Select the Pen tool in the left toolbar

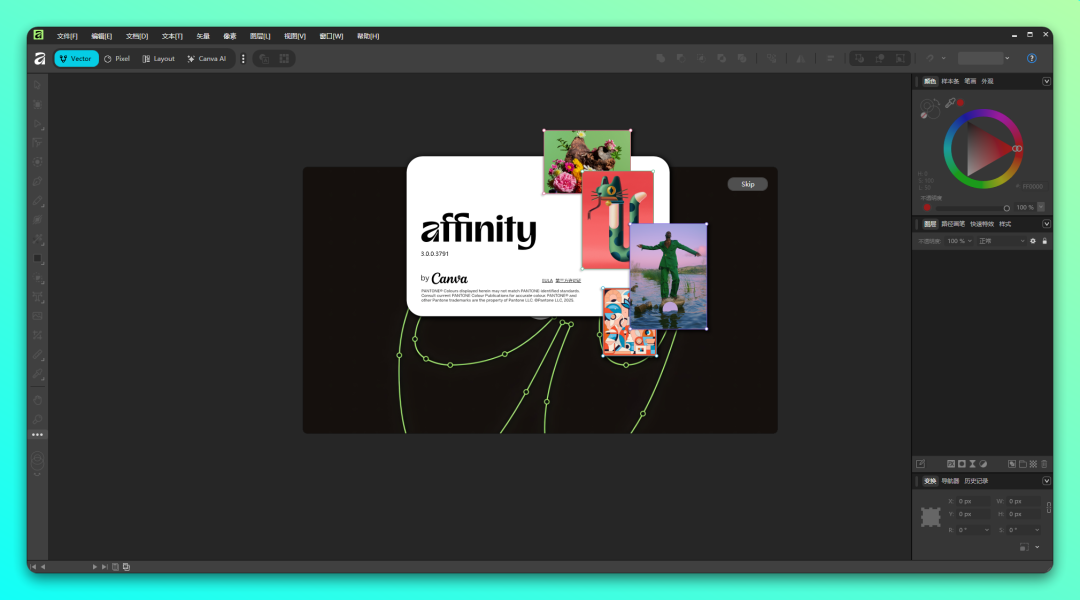37,182
